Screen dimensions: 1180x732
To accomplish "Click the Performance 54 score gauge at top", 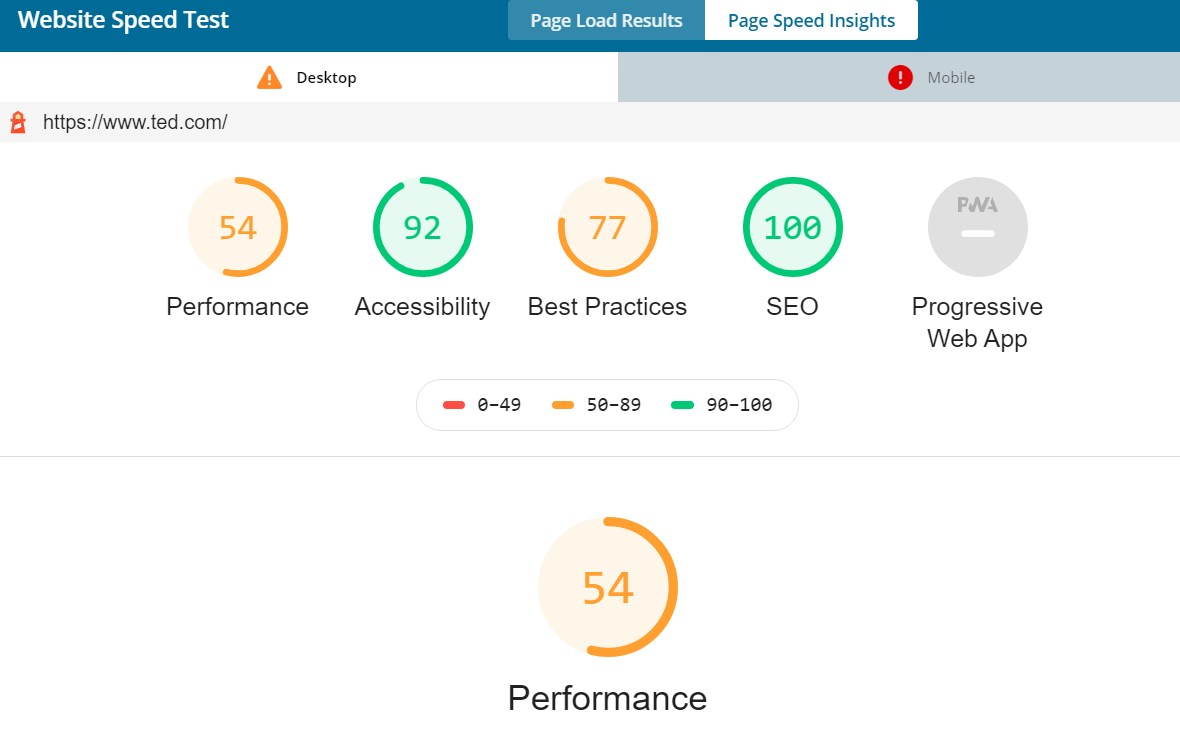I will [238, 227].
